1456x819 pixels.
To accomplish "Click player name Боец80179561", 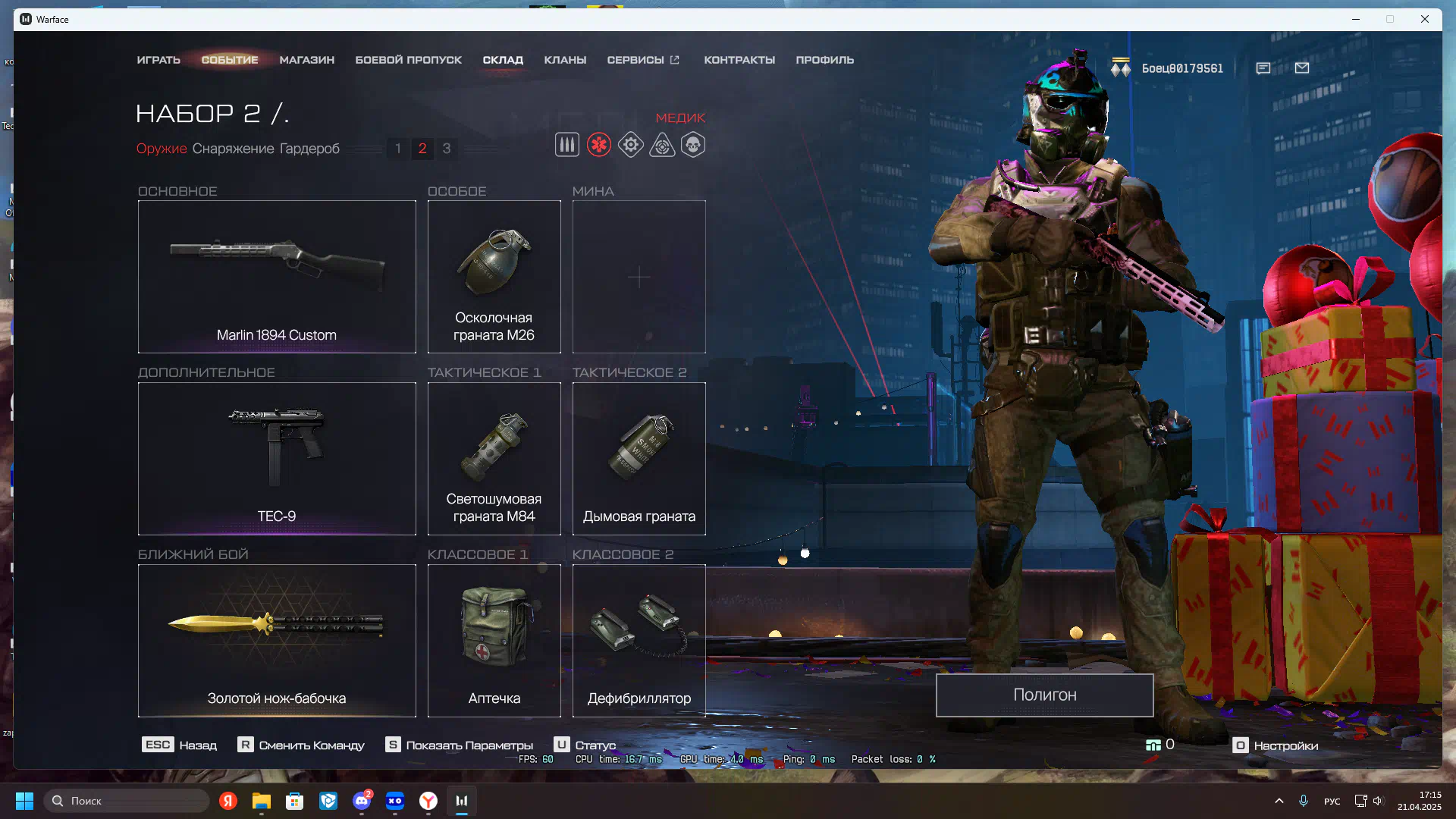I will pyautogui.click(x=1182, y=68).
